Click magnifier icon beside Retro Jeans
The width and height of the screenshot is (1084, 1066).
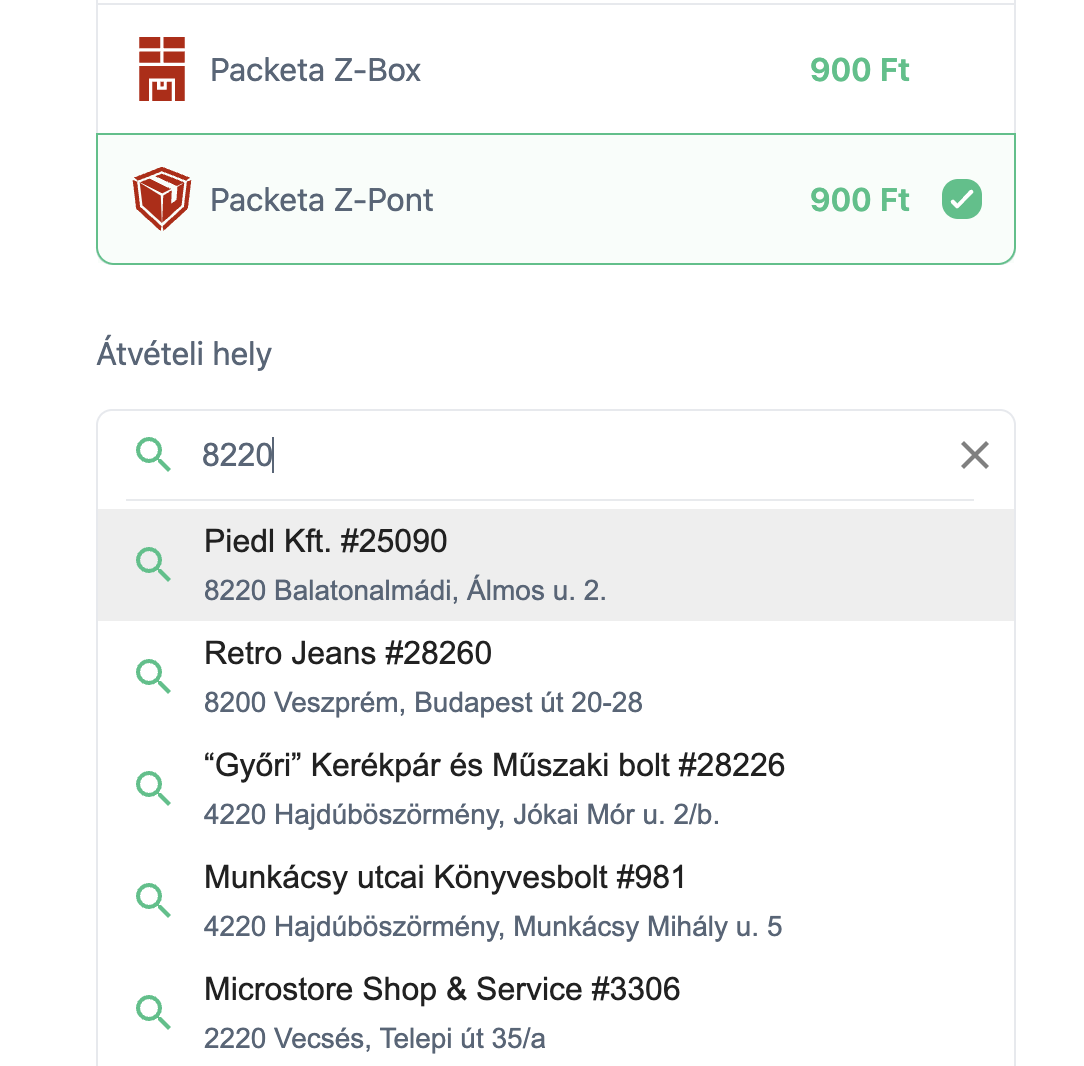153,676
